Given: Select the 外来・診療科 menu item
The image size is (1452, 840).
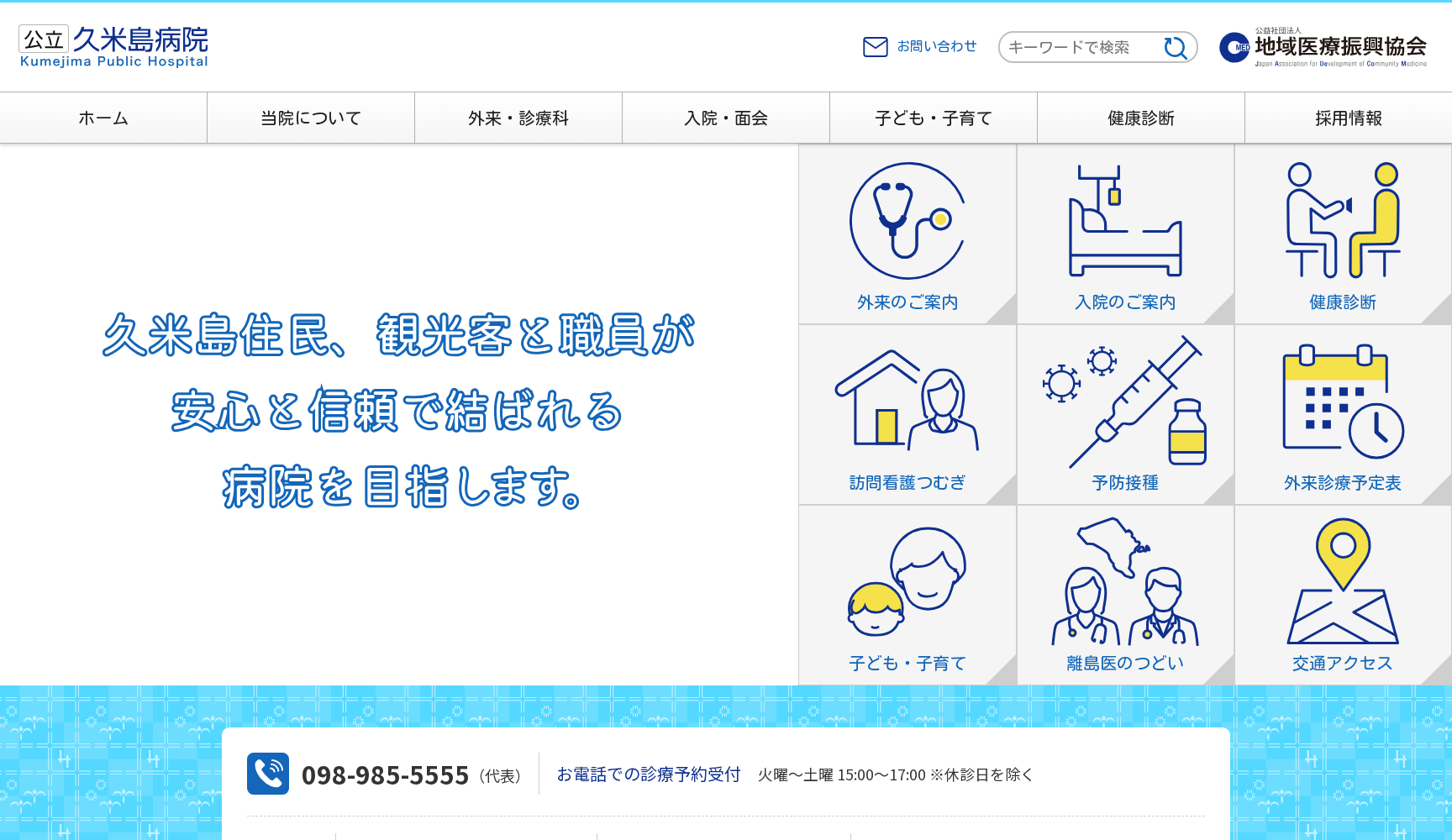Looking at the screenshot, I should point(518,118).
